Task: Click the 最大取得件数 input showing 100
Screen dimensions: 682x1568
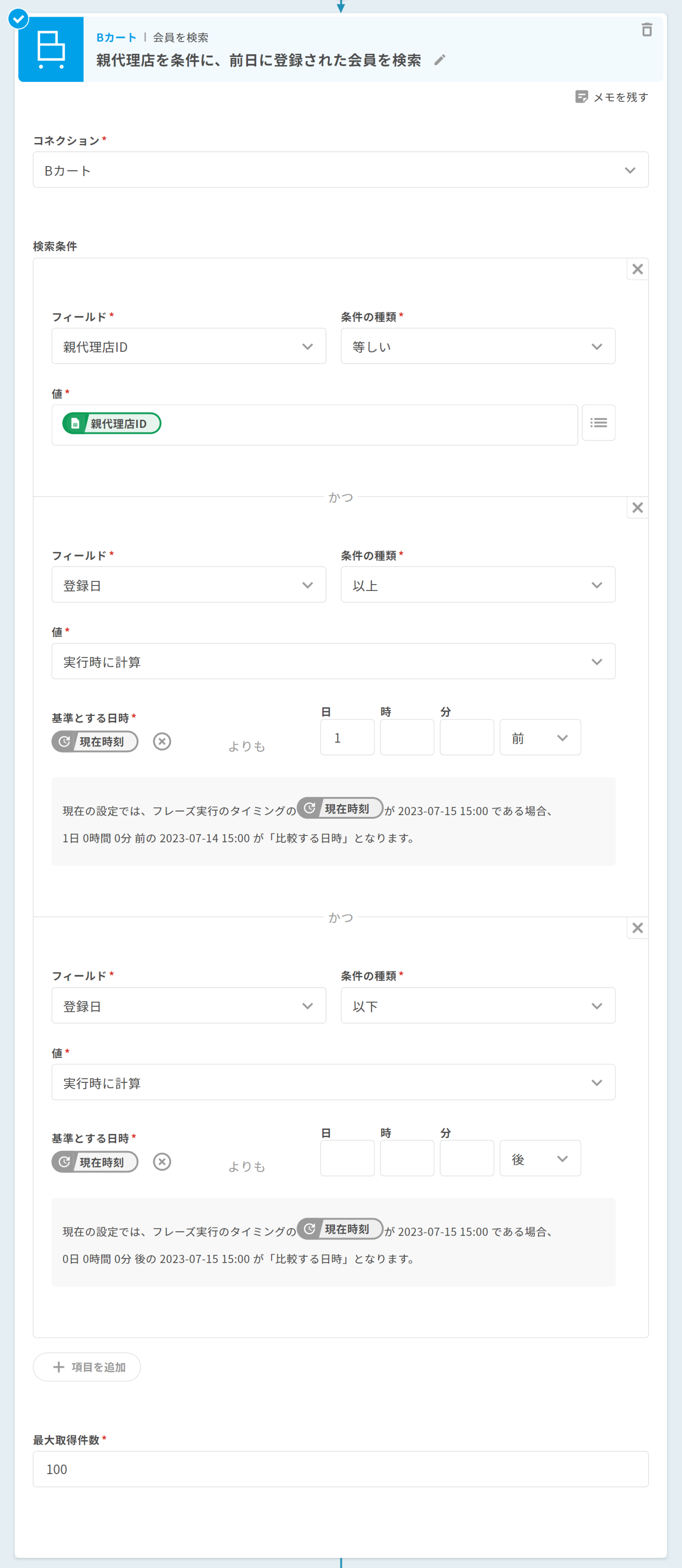Action: coord(340,1469)
